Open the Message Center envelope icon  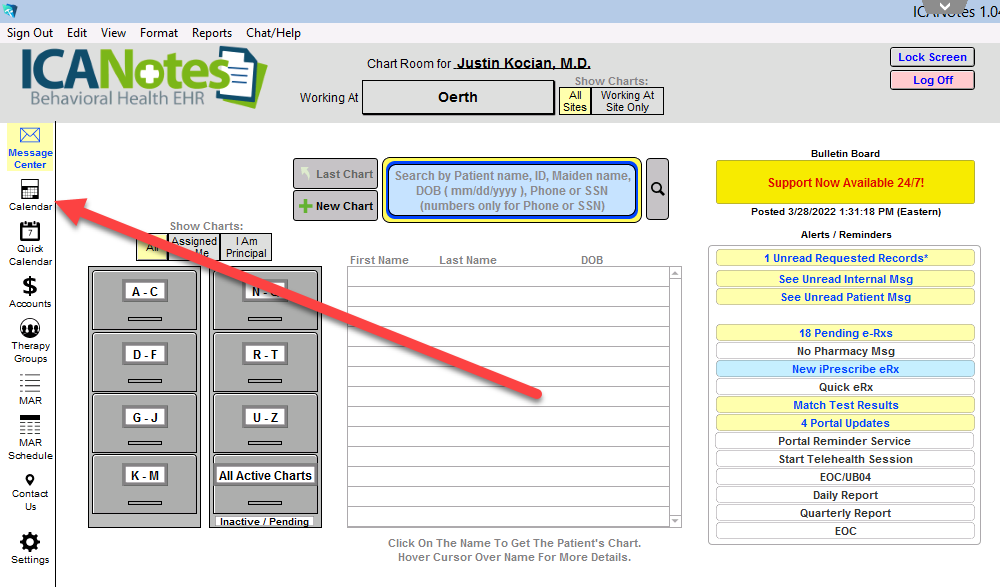30,136
